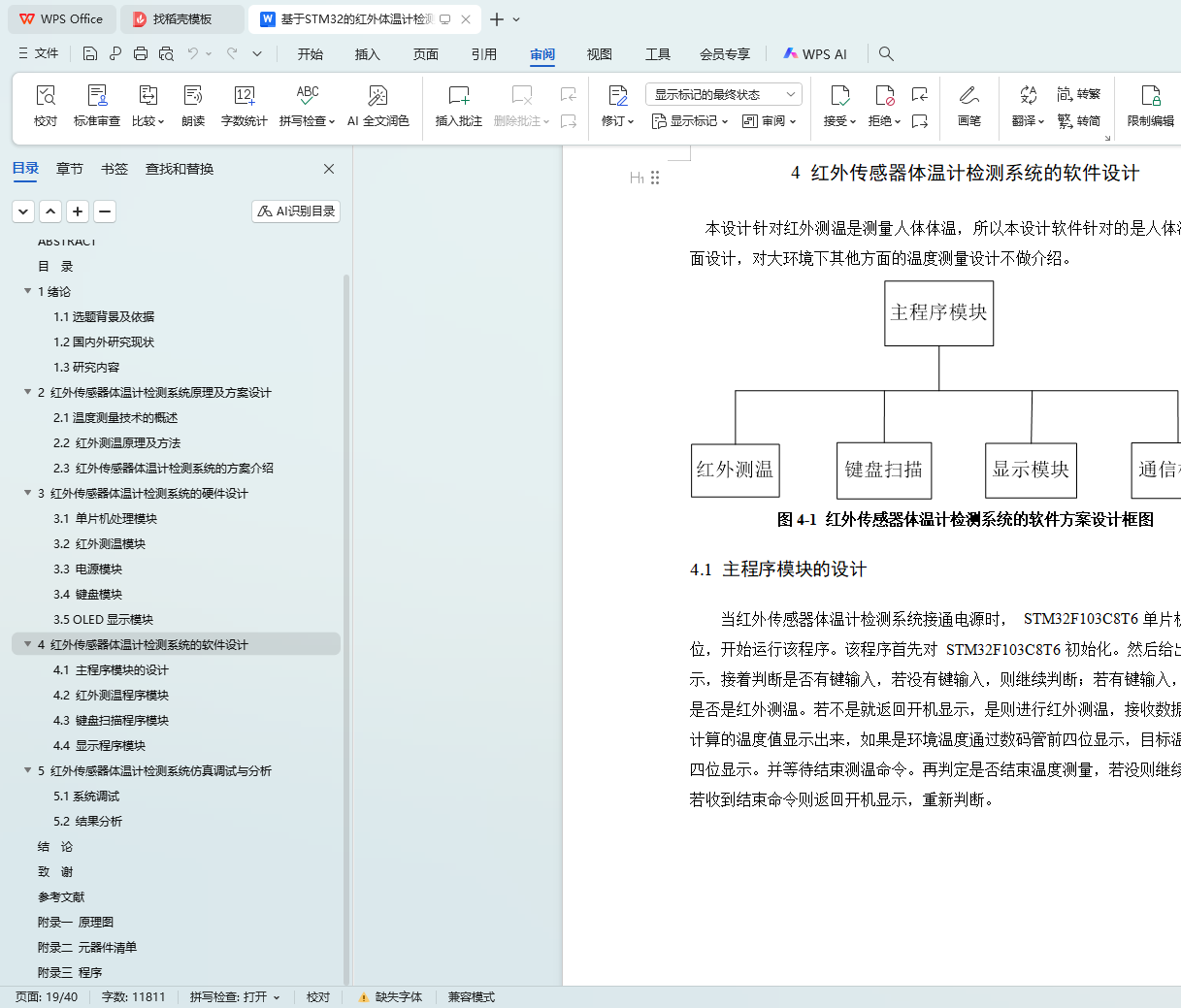
Task: Open 显示标记的最终状态 combo box
Action: click(723, 94)
